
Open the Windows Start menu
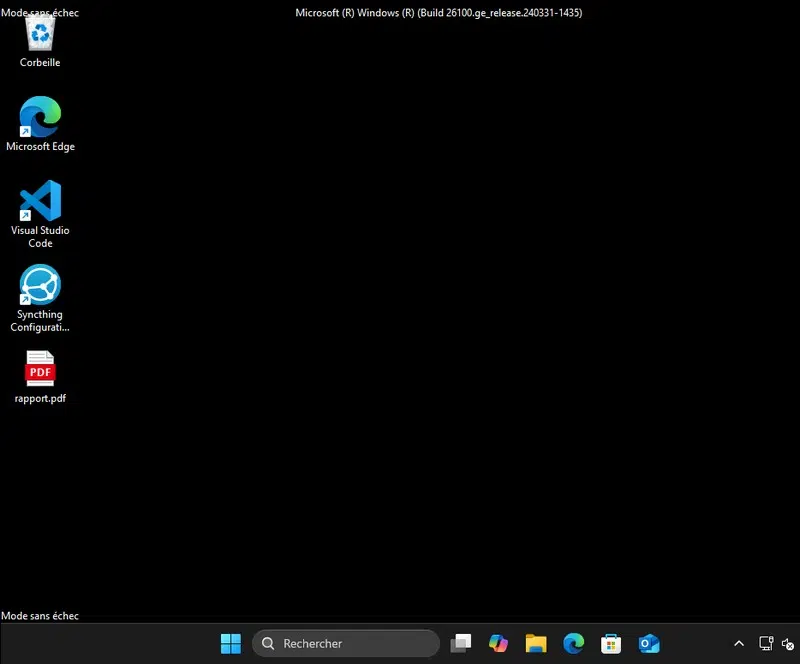[x=231, y=644]
